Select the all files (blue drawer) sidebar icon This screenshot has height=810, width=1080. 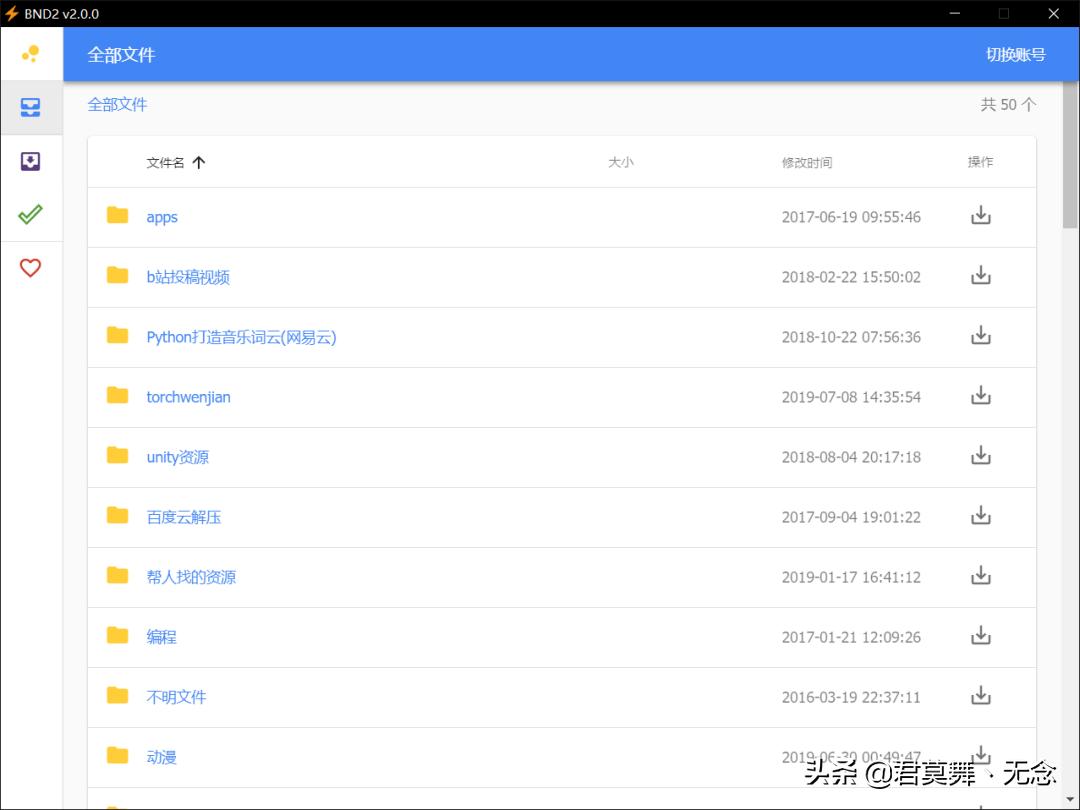(32, 107)
